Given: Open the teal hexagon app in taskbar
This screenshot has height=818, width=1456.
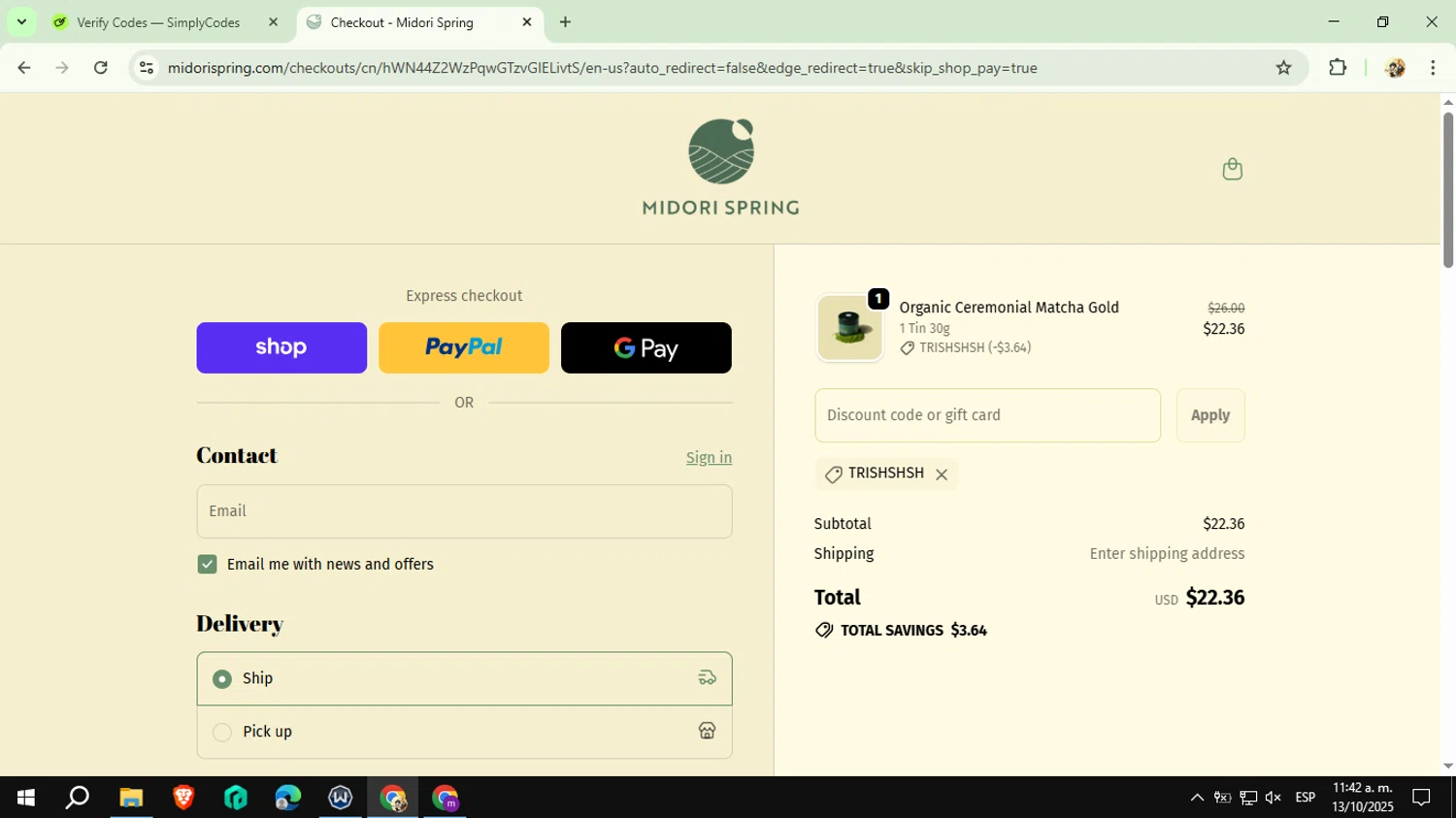Looking at the screenshot, I should pos(236,798).
